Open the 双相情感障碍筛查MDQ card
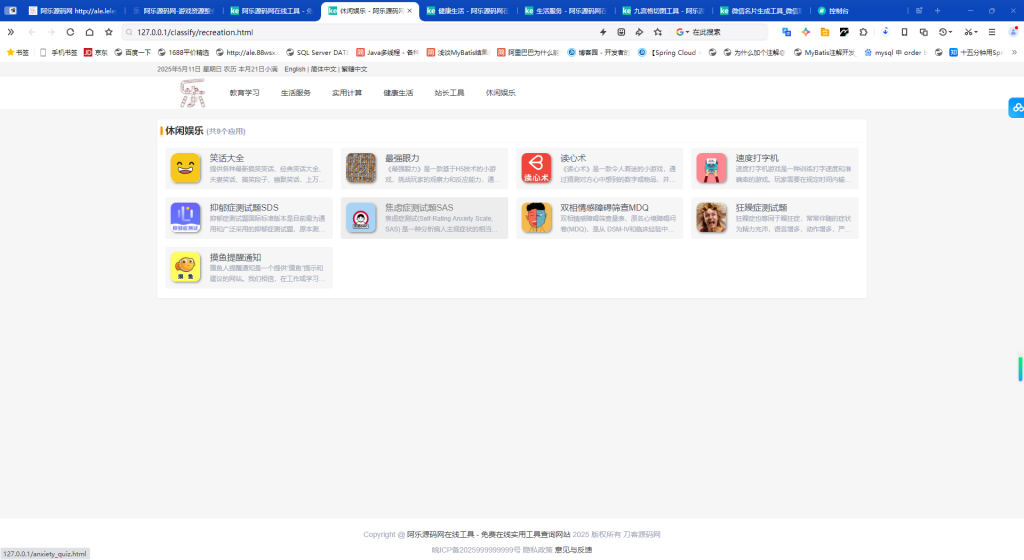 (x=600, y=218)
